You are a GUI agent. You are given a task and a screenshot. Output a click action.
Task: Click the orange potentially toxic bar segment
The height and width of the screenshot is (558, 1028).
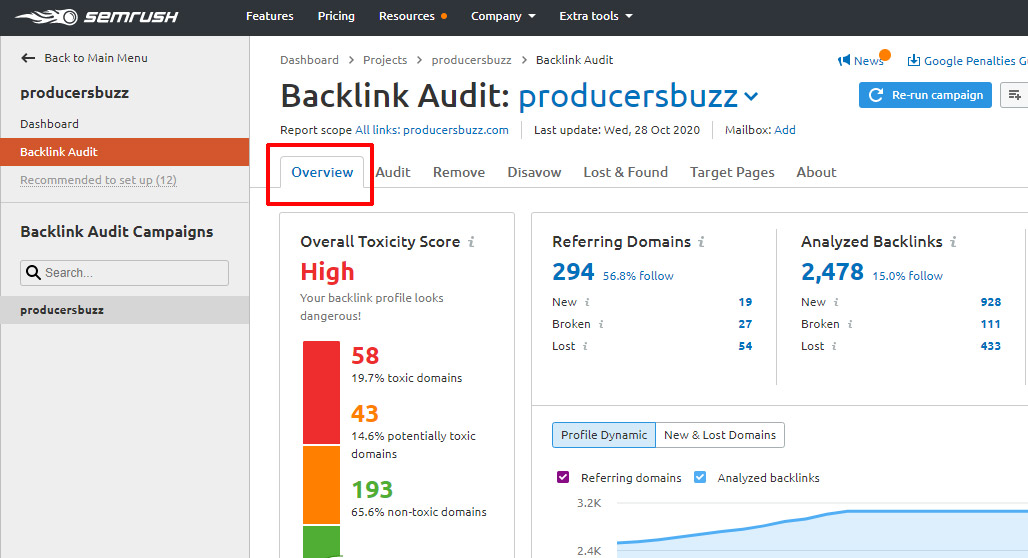[x=321, y=485]
